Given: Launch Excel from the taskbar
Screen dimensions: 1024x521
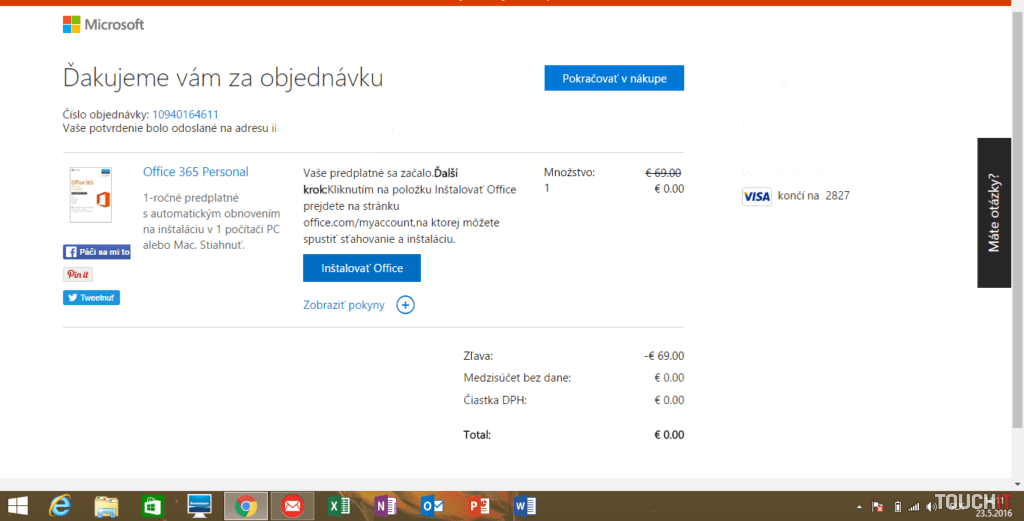Looking at the screenshot, I should coord(339,506).
